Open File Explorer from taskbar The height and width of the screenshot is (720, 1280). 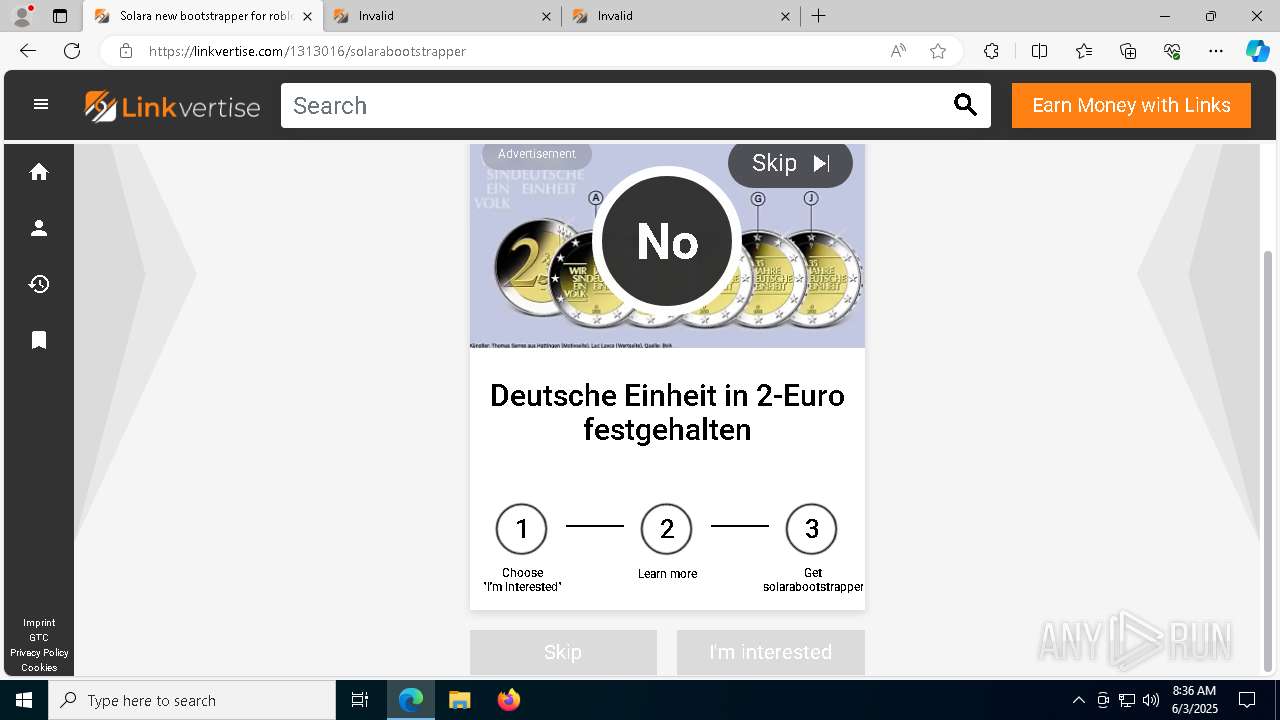[459, 700]
